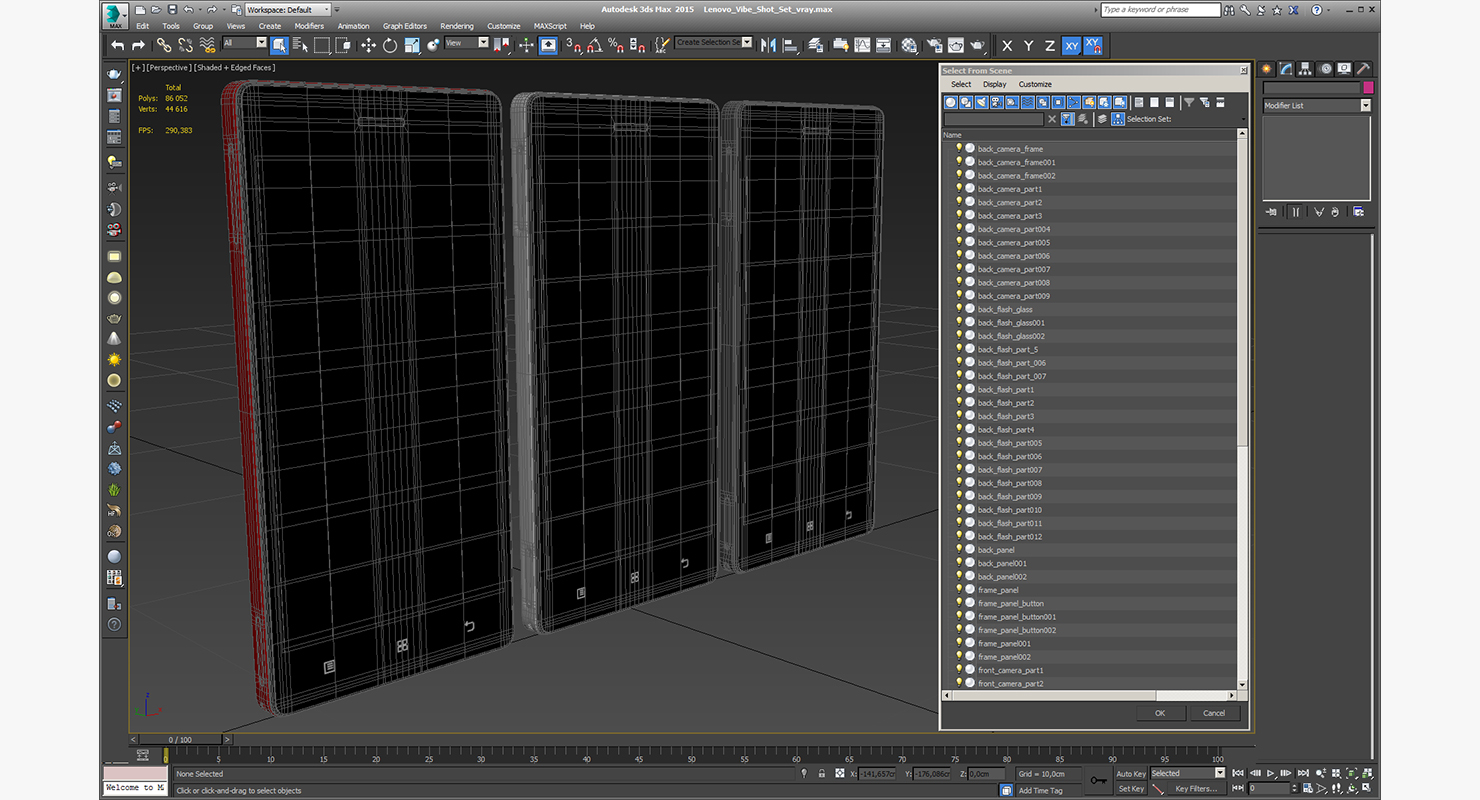Click the Set Key mode key icon

(x=1099, y=780)
